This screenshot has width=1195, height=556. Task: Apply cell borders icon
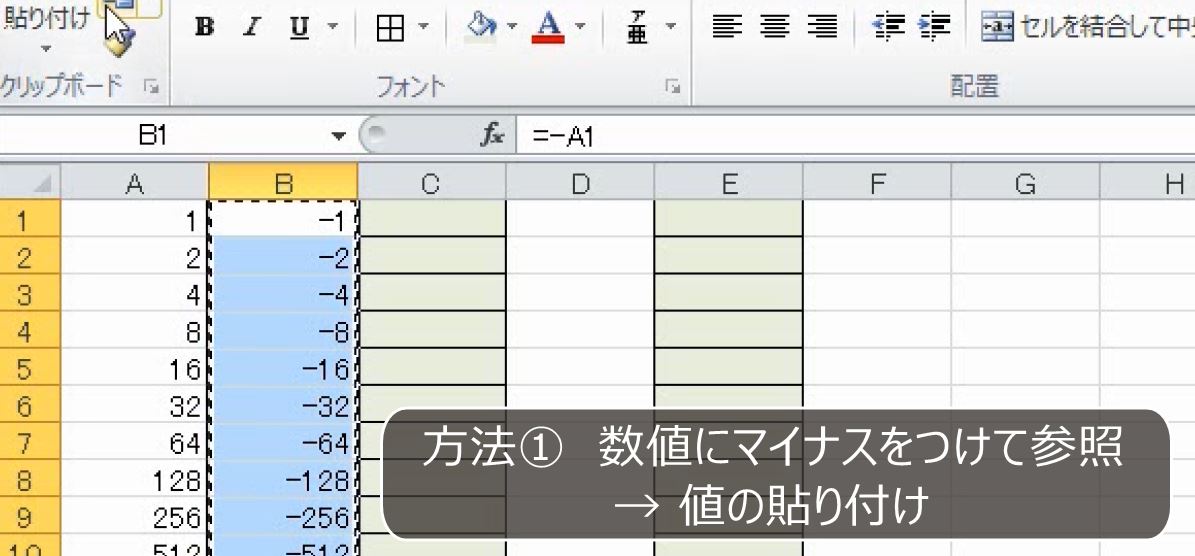point(390,28)
